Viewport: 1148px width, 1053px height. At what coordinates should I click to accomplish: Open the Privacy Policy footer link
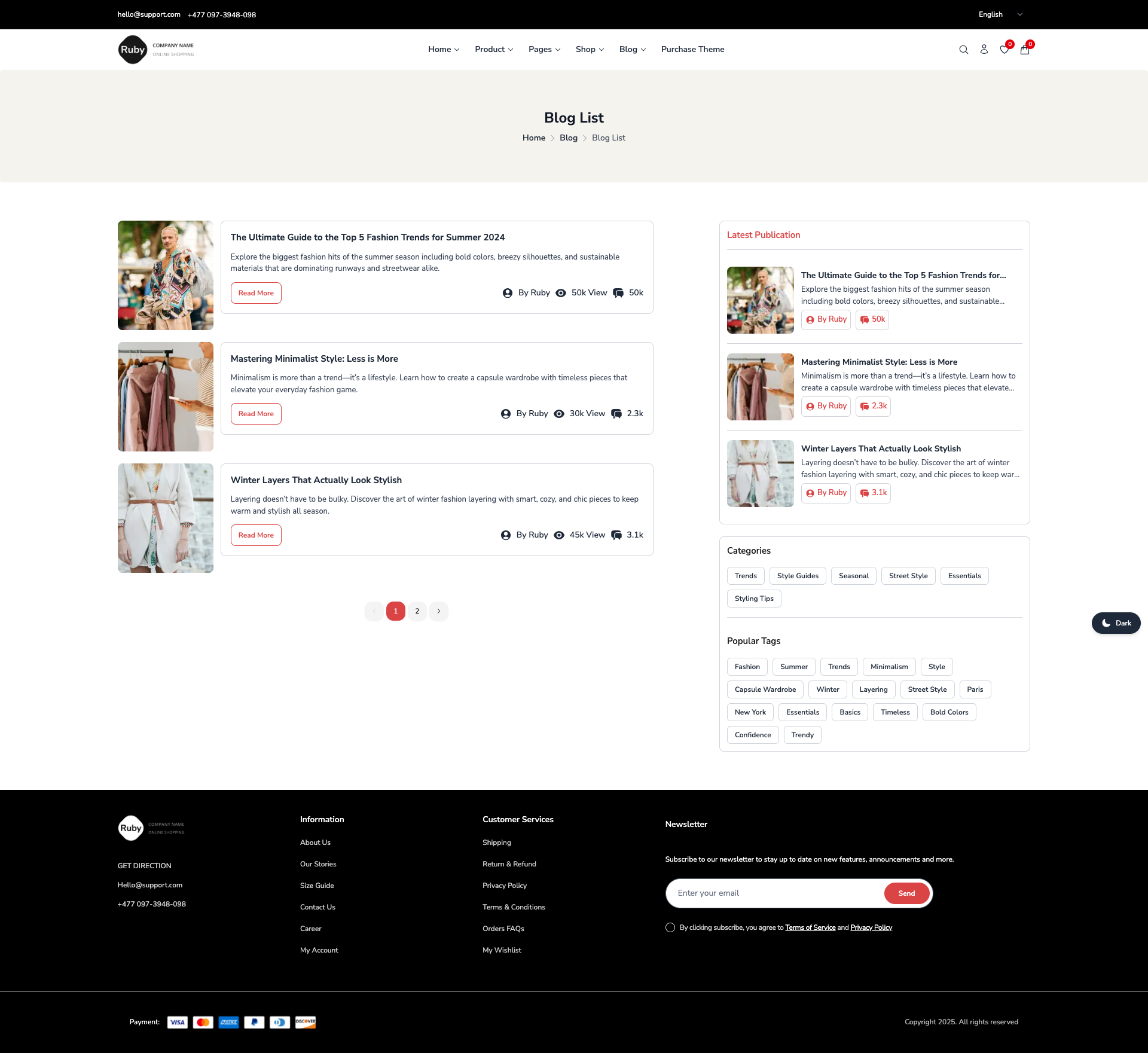tap(504, 886)
